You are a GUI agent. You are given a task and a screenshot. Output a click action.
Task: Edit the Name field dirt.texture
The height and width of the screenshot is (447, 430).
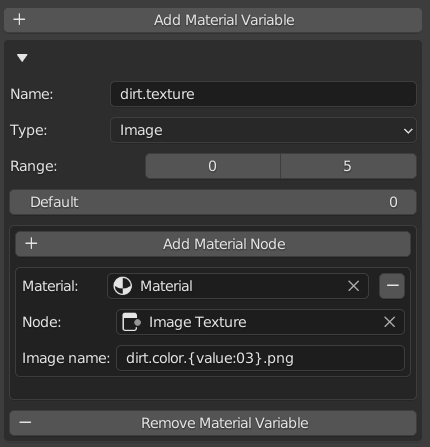tap(263, 94)
